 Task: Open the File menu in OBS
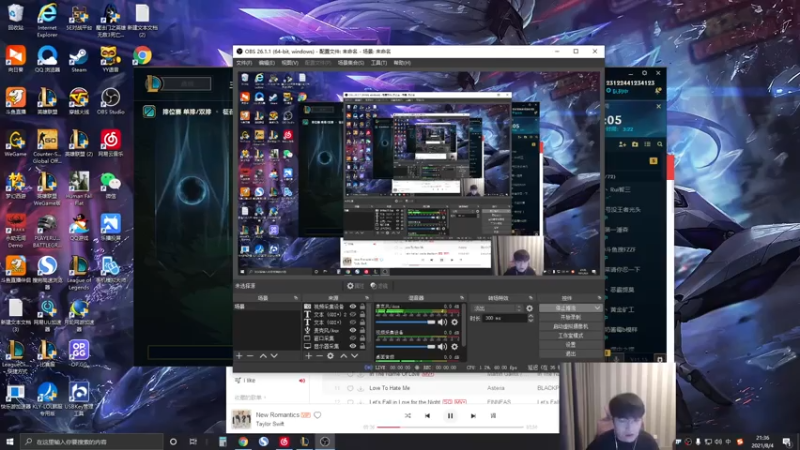tap(244, 63)
